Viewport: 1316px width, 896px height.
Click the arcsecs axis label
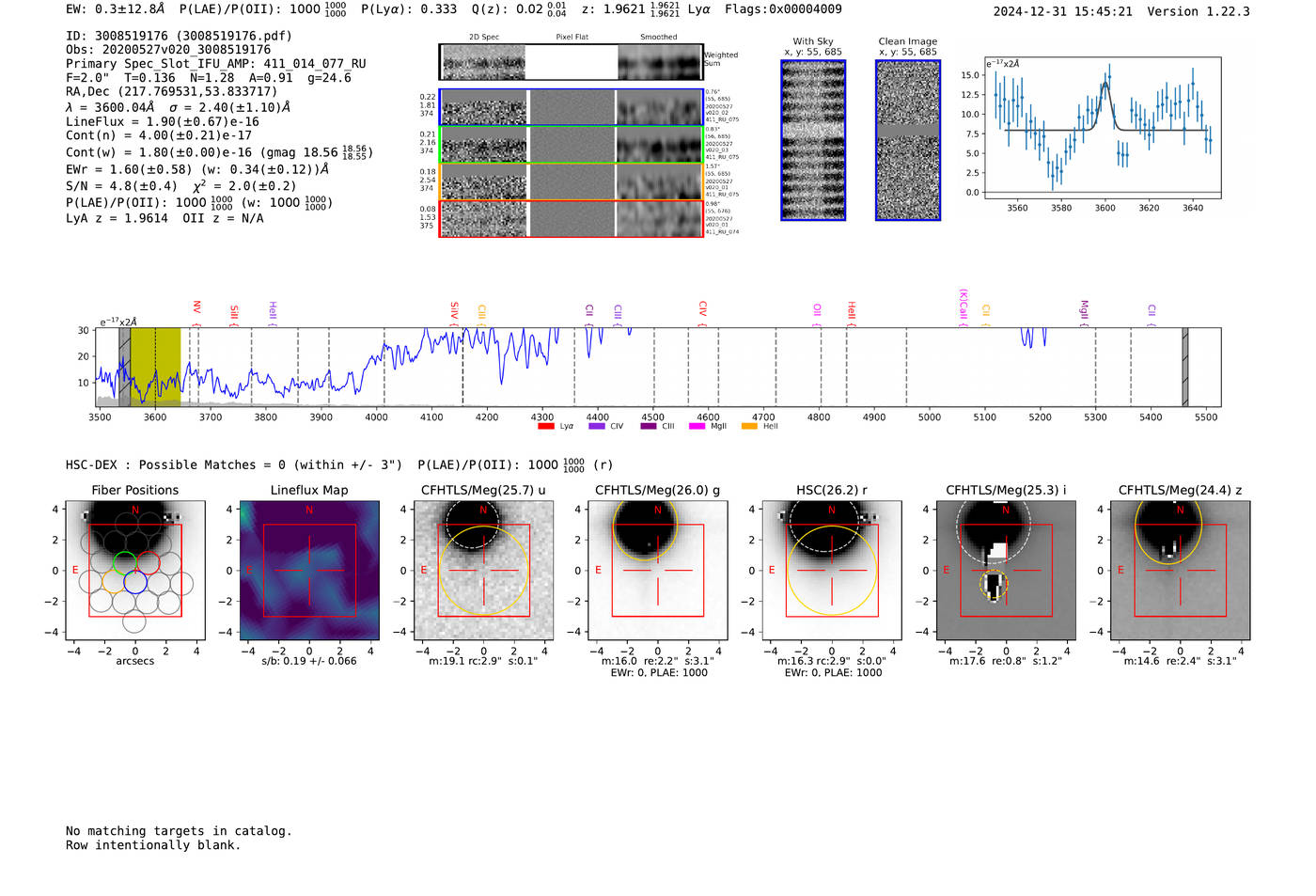[x=135, y=661]
